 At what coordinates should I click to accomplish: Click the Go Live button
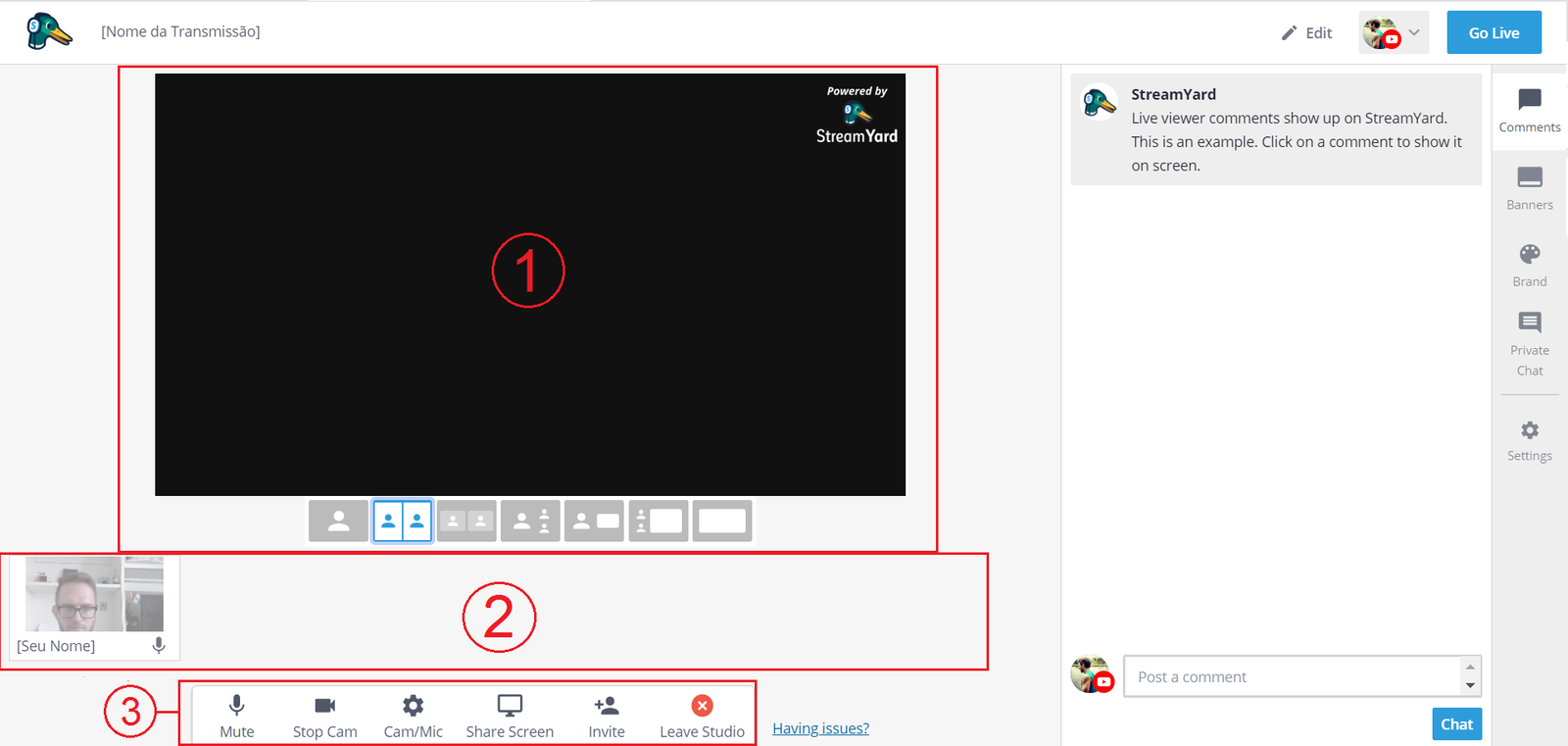pyautogui.click(x=1494, y=32)
